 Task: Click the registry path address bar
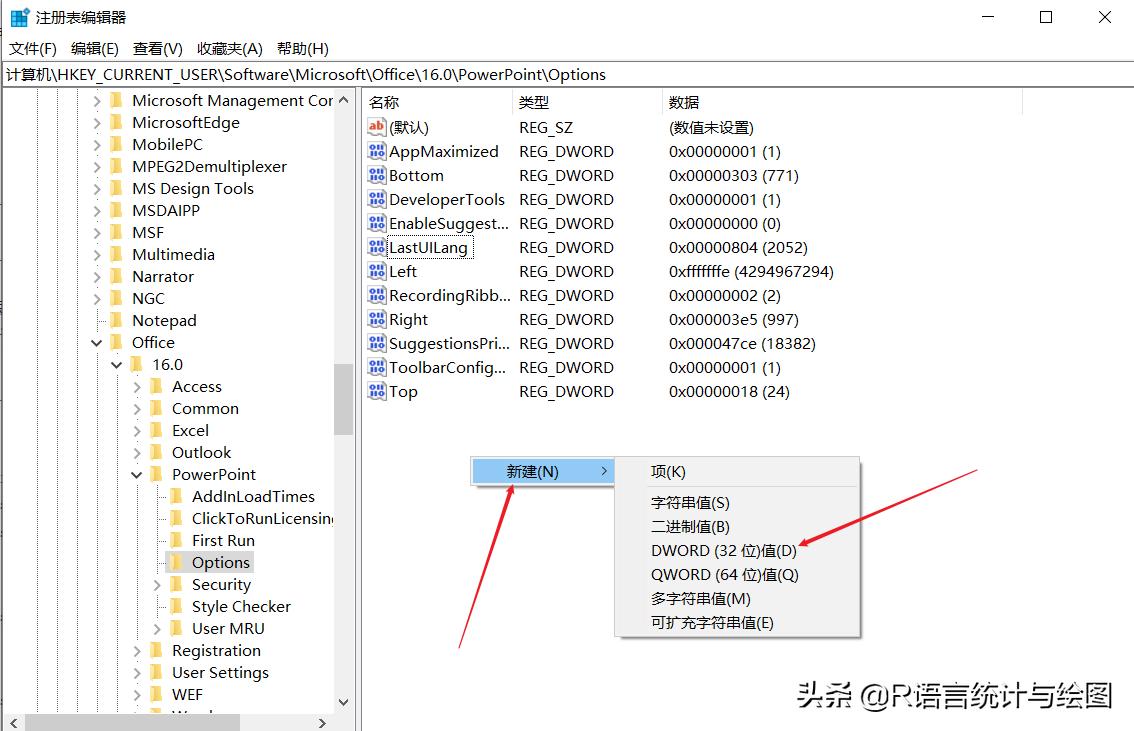point(567,74)
